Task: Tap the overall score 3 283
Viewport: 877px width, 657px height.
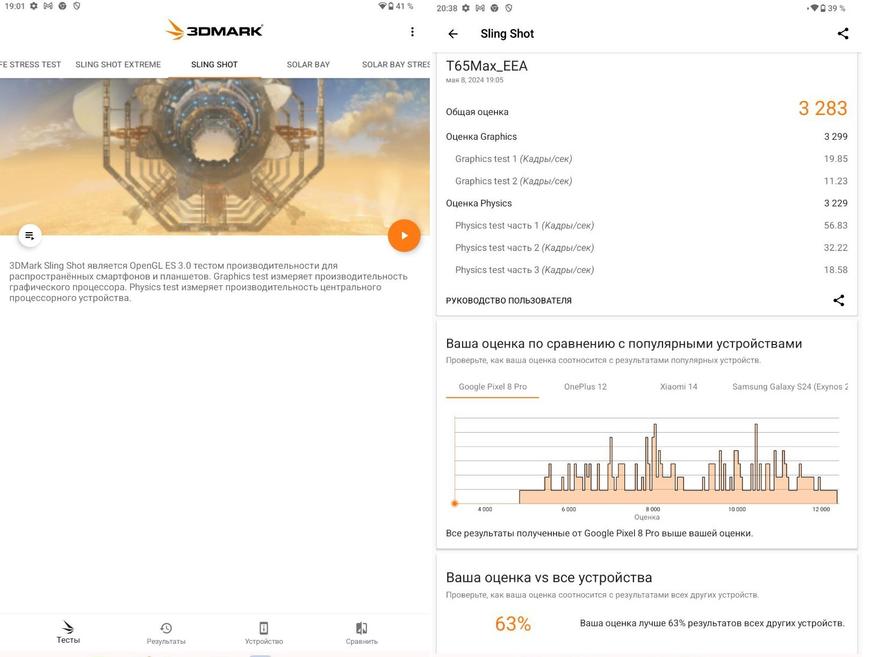Action: 823,108
